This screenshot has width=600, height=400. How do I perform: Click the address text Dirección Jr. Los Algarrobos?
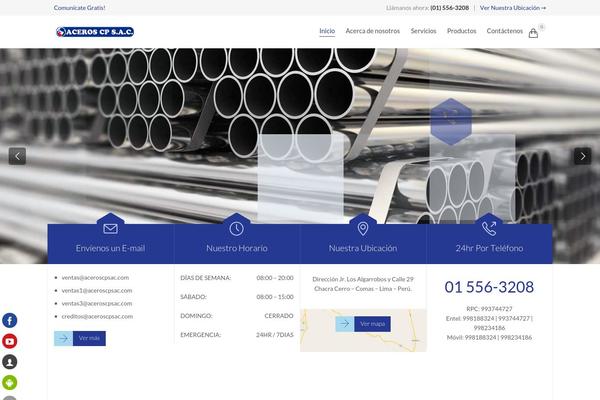pyautogui.click(x=363, y=284)
